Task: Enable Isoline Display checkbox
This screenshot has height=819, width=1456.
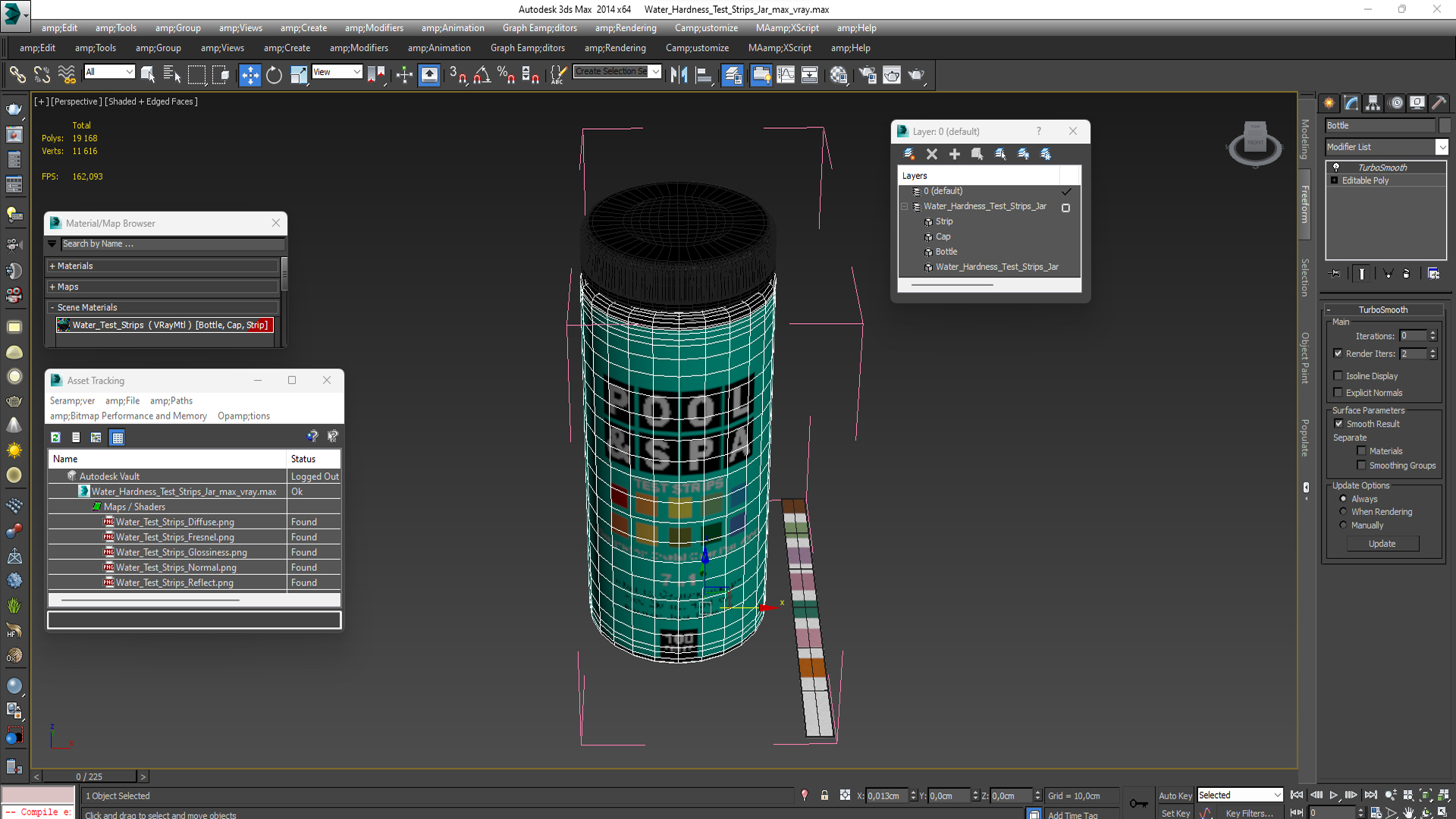Action: (x=1338, y=376)
